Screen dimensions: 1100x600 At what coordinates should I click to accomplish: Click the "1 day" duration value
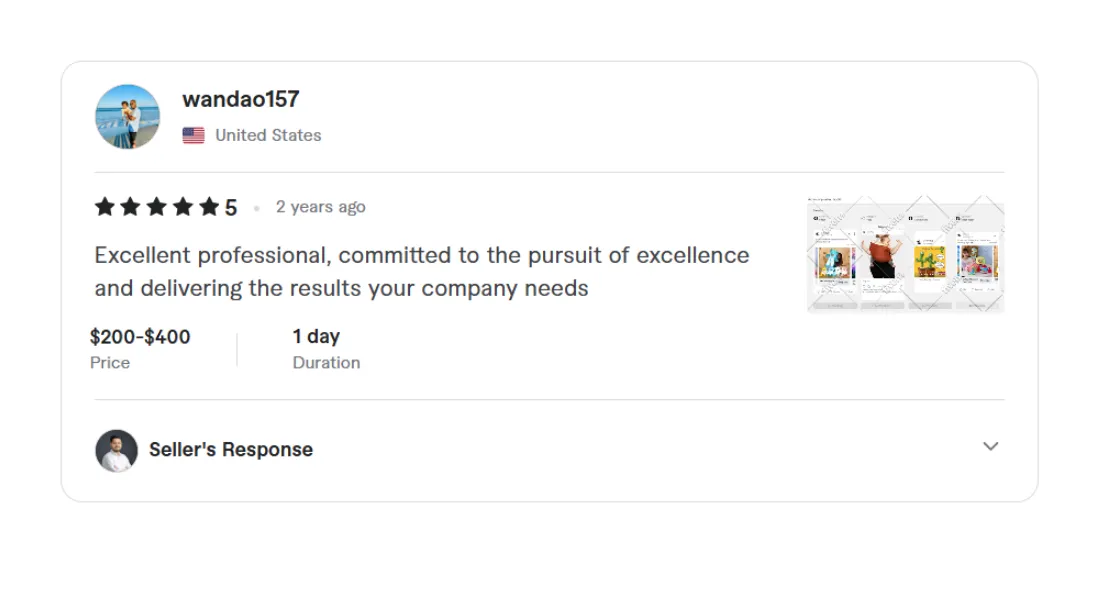coord(316,336)
